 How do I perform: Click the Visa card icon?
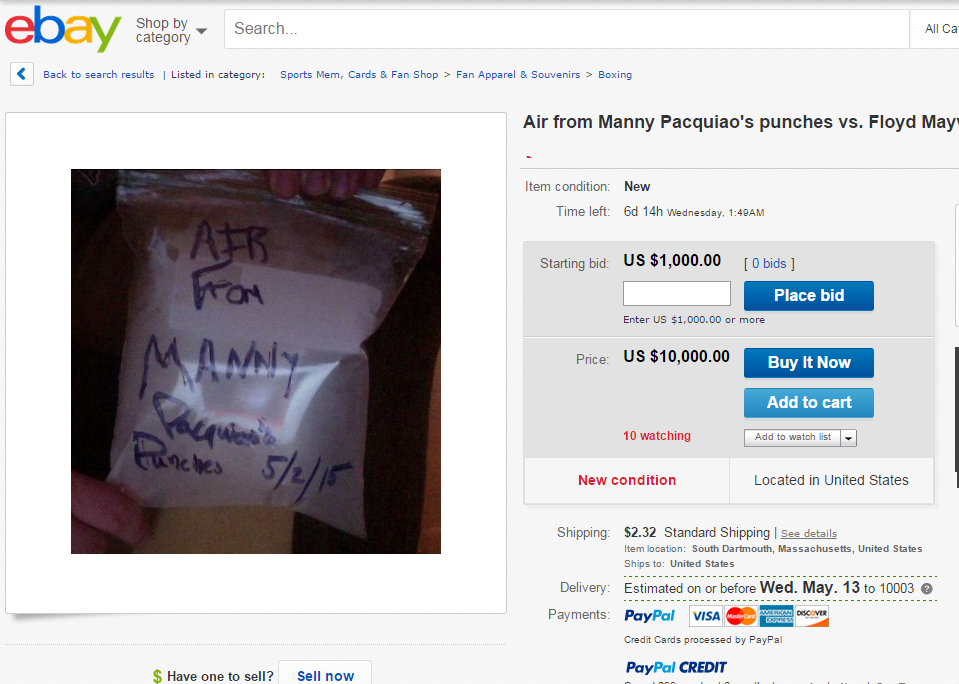(706, 616)
